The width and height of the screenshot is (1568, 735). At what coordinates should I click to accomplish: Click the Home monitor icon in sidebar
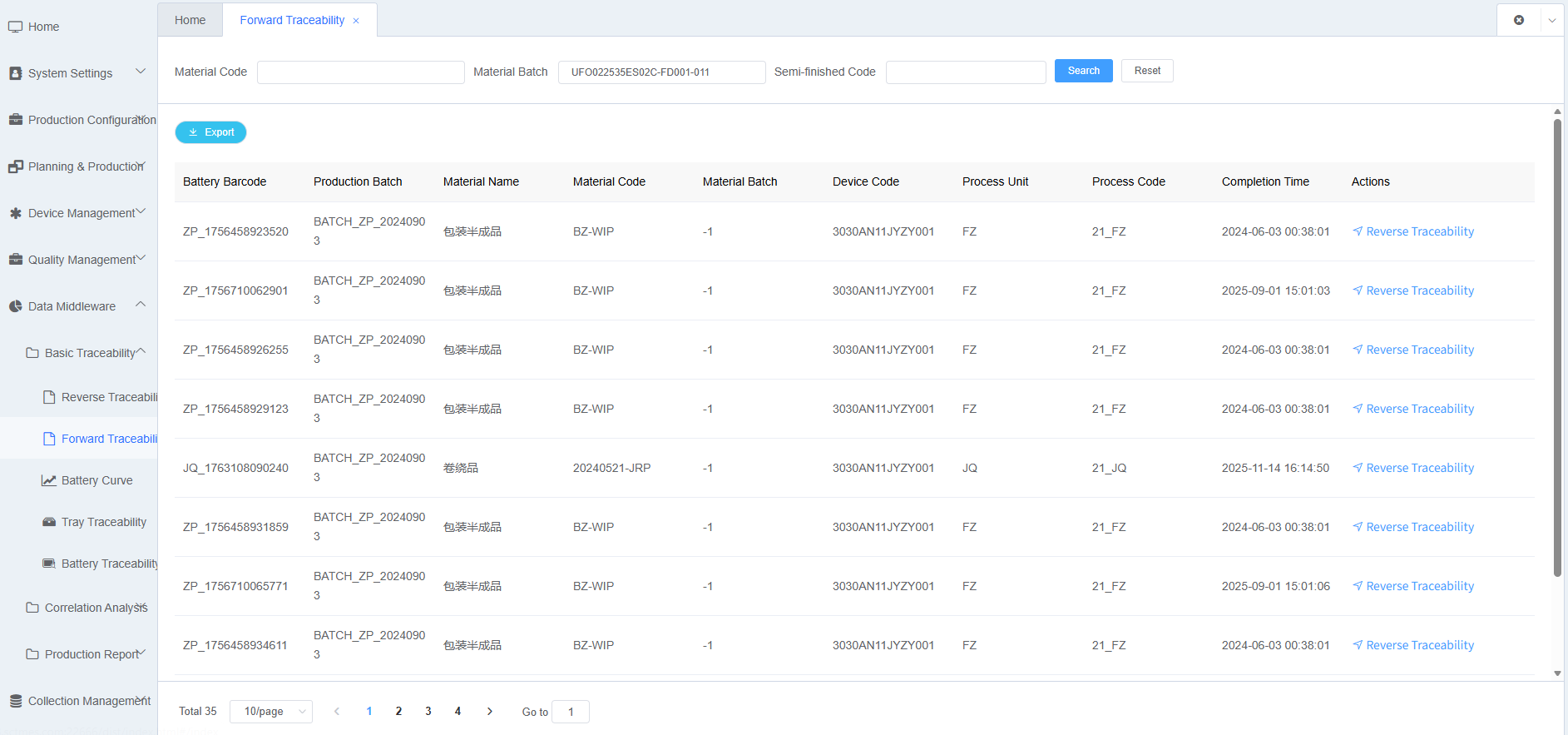pos(15,27)
